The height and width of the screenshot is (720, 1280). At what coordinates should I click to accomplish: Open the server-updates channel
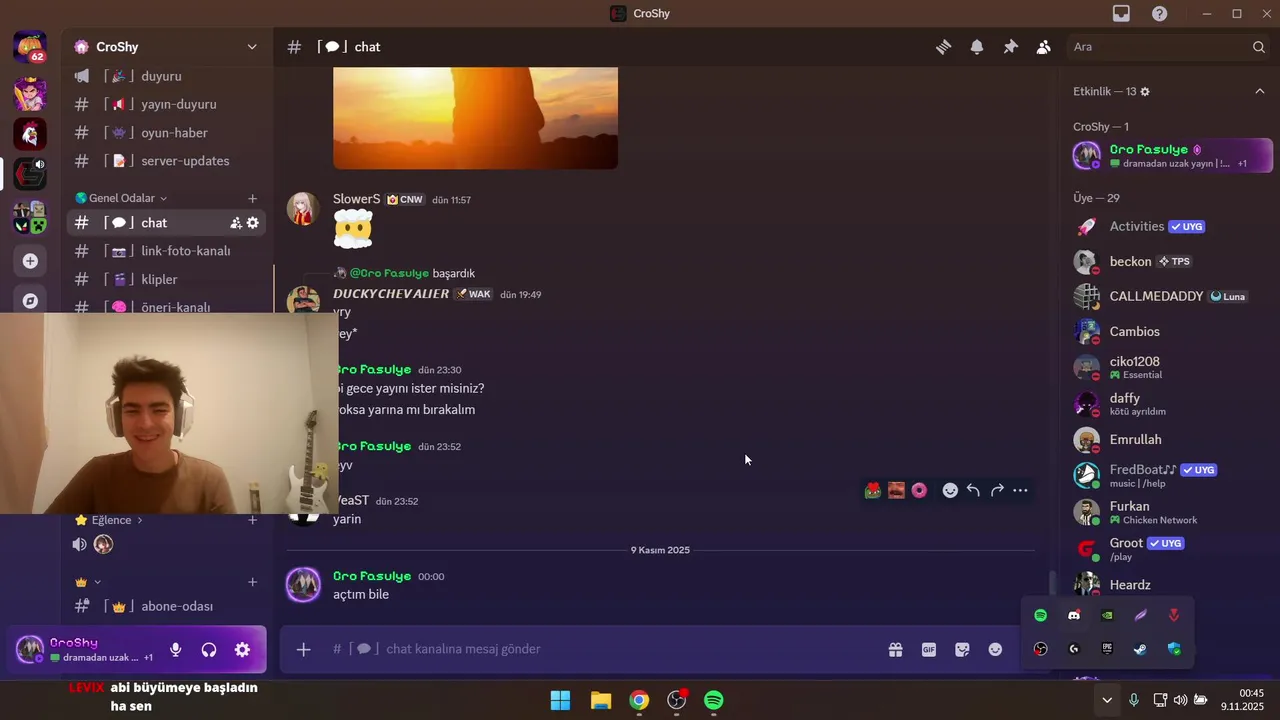(166, 161)
